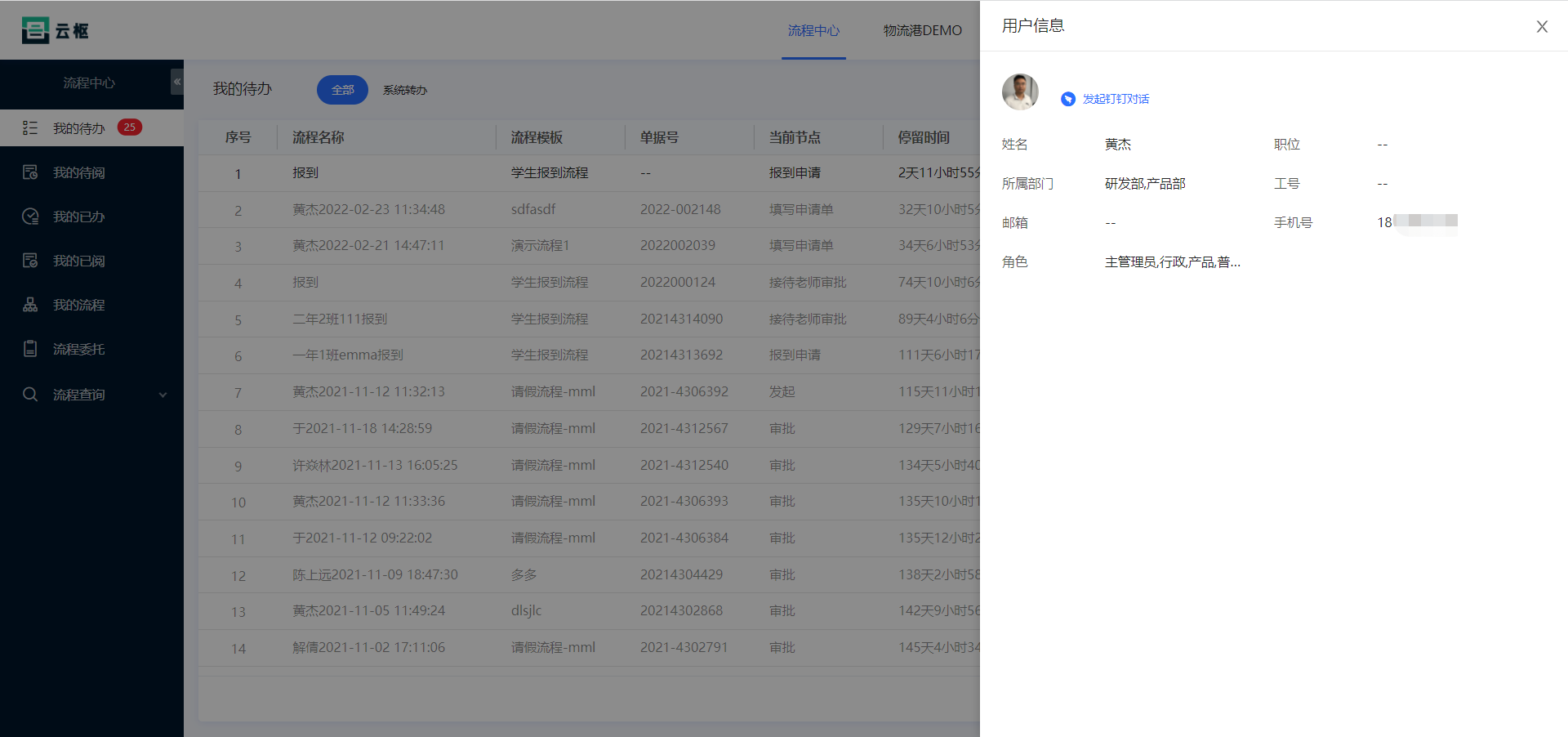
Task: Click the 我的待办 list icon
Action: pos(30,127)
